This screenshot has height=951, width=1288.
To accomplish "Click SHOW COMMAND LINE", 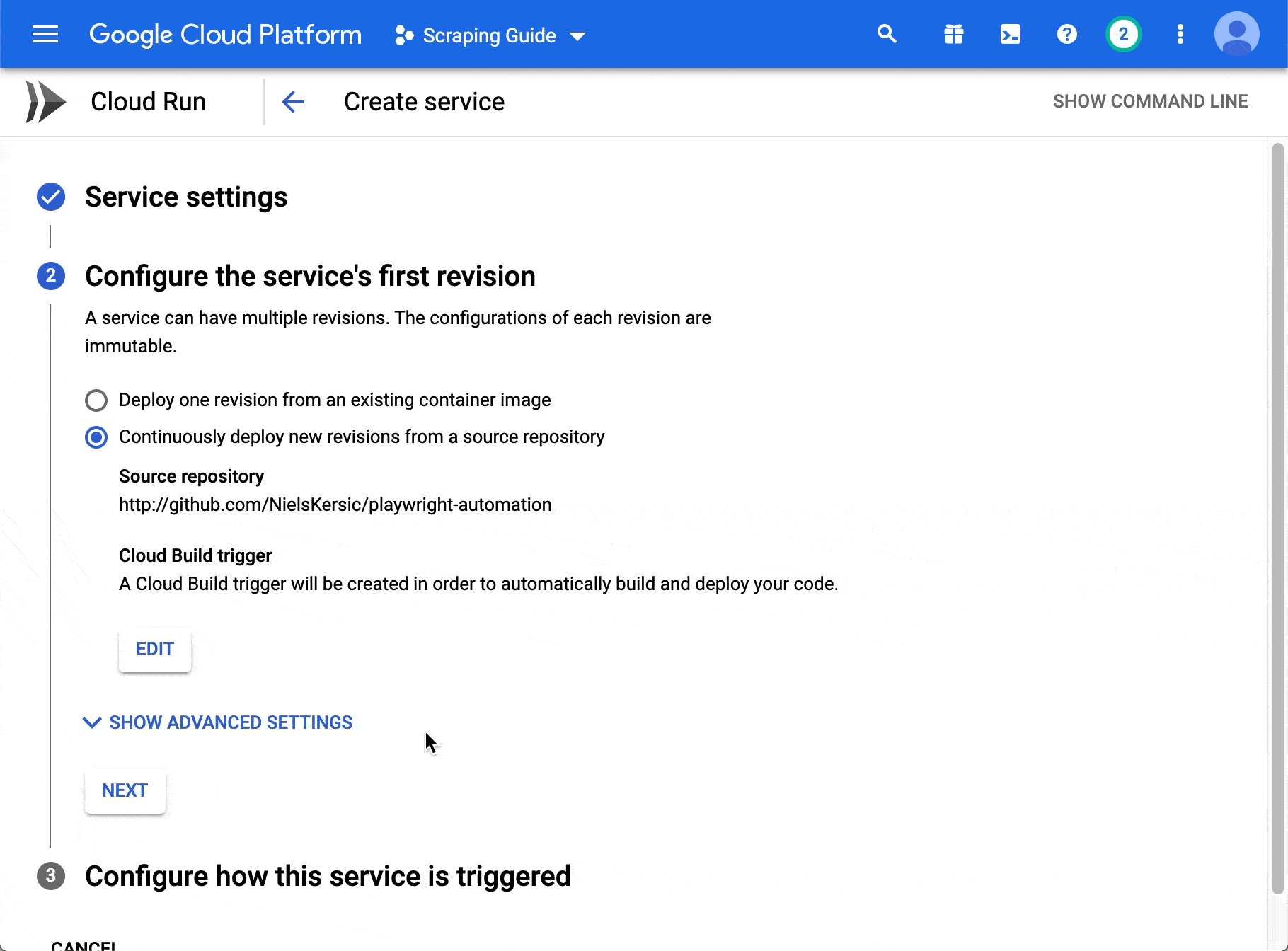I will (x=1151, y=101).
